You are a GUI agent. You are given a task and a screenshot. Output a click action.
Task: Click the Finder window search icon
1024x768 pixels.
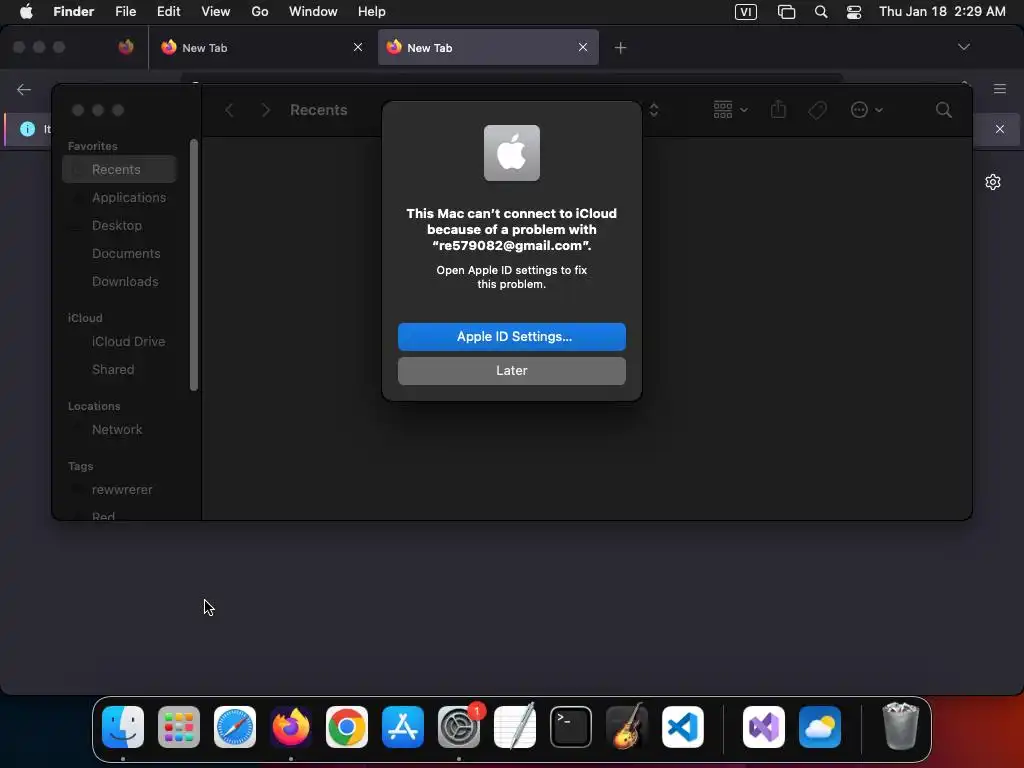[943, 110]
